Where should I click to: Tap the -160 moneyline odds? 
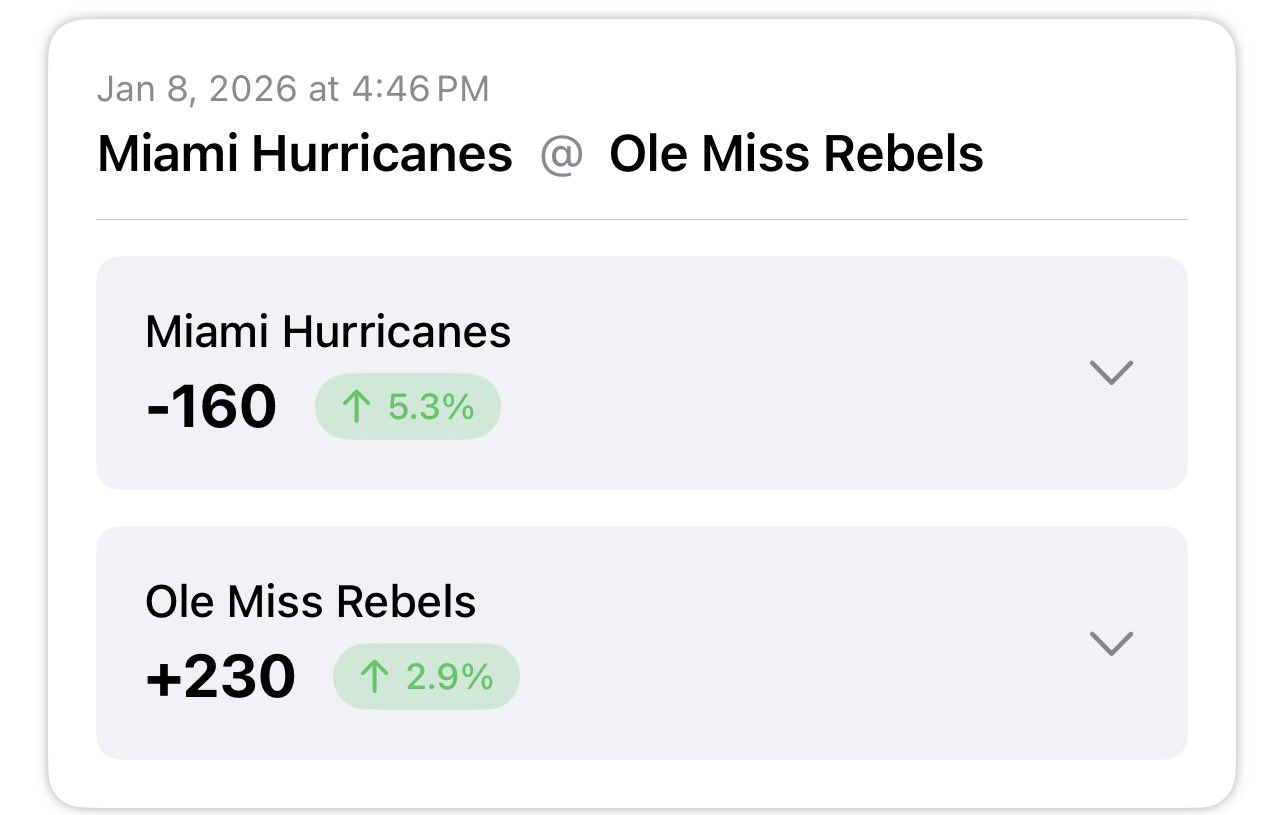(x=211, y=407)
